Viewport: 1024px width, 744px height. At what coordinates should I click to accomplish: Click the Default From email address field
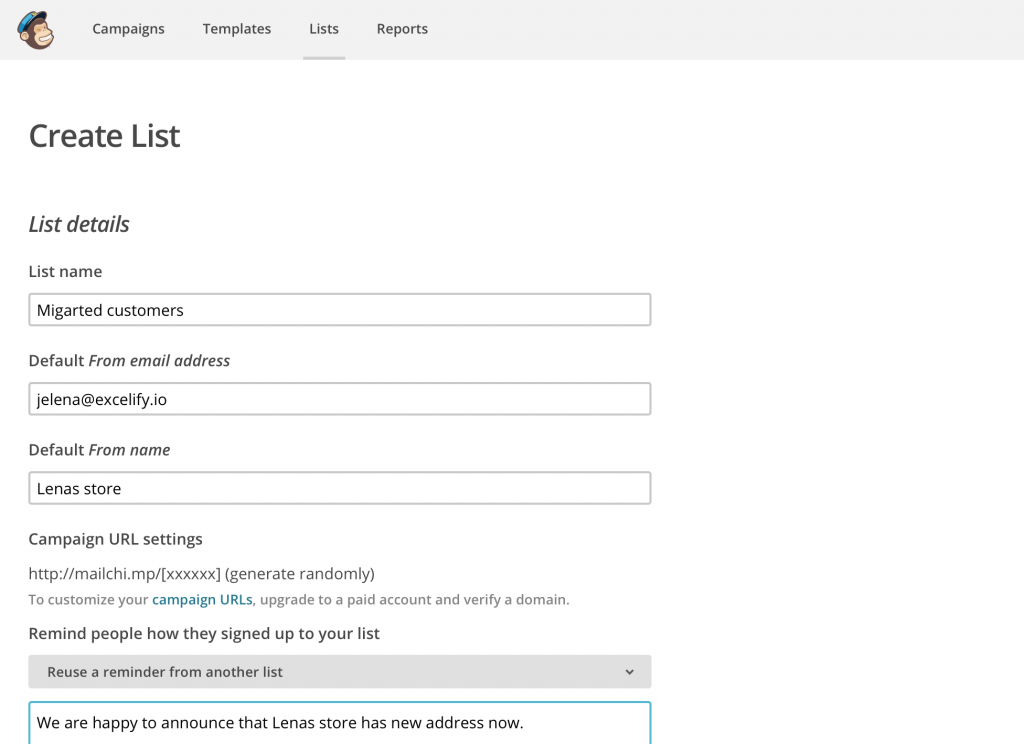[339, 399]
